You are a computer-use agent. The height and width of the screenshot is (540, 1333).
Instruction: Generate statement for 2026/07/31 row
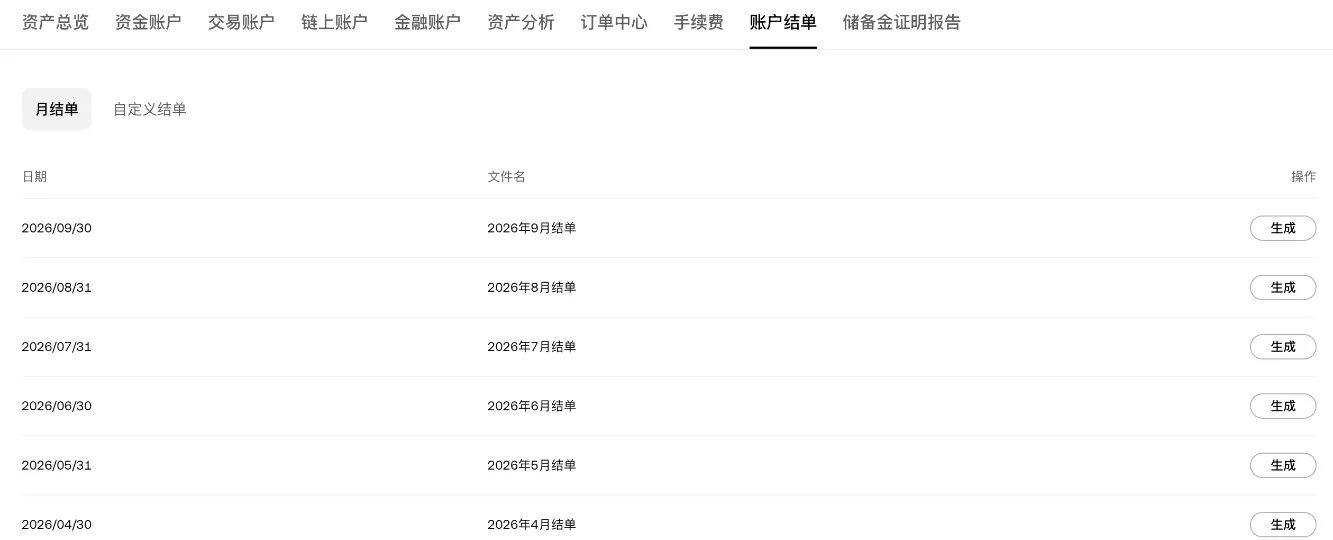click(x=1283, y=347)
